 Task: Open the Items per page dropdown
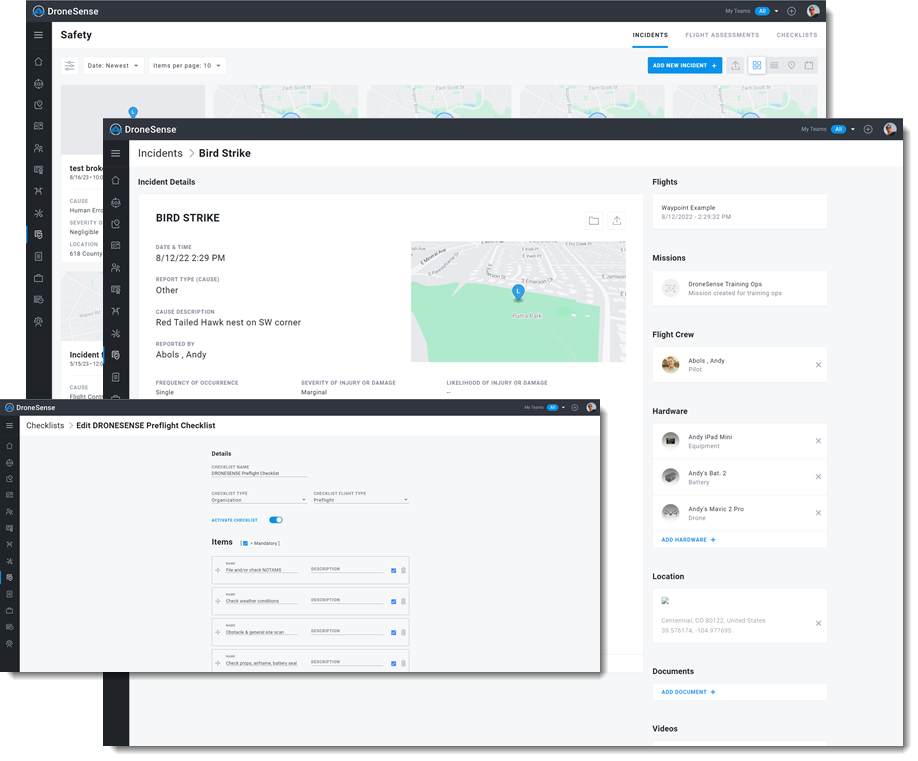[x=187, y=66]
